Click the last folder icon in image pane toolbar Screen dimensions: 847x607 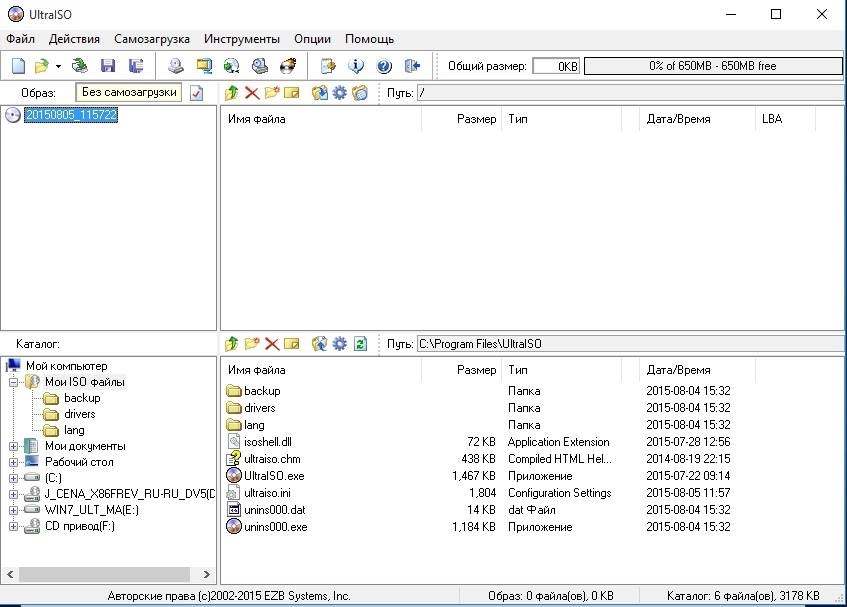[360, 93]
